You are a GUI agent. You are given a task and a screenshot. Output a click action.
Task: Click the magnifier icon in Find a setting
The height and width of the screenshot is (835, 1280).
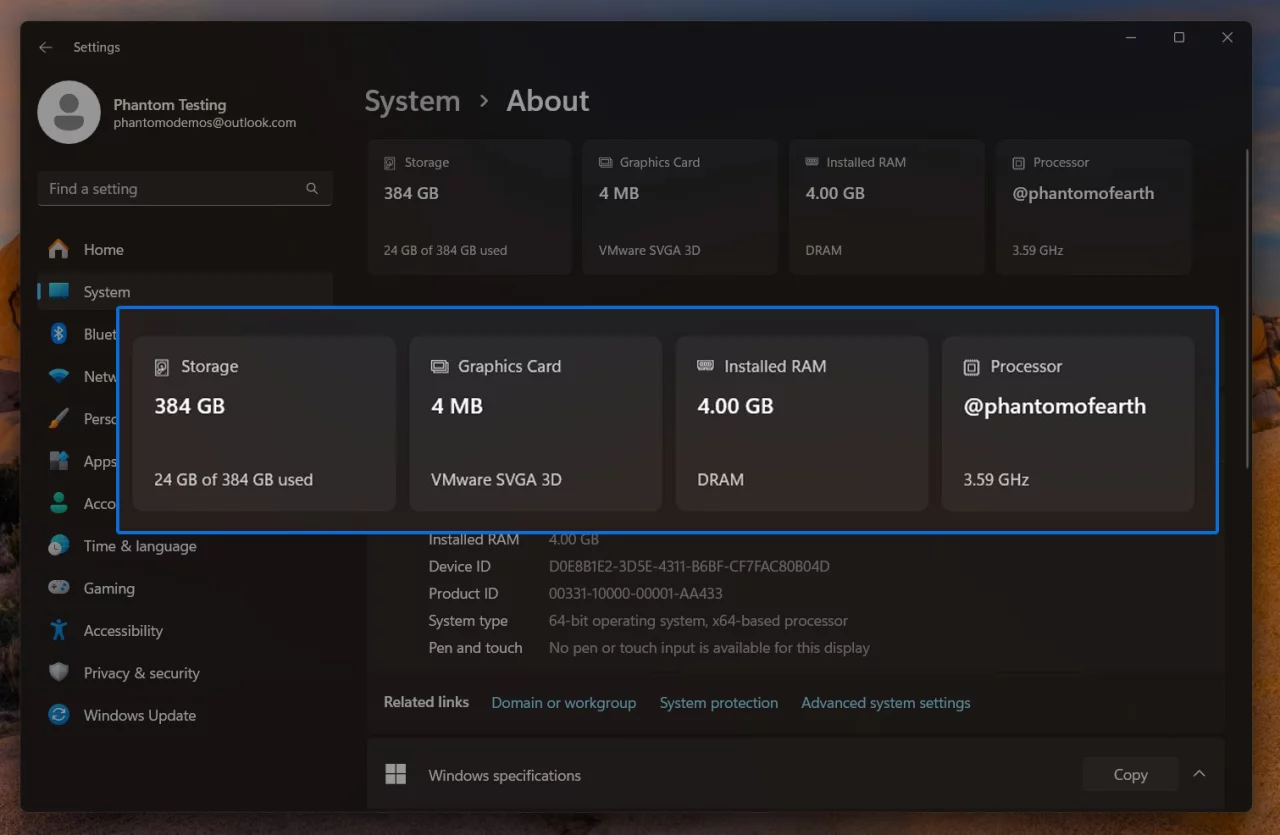[312, 188]
